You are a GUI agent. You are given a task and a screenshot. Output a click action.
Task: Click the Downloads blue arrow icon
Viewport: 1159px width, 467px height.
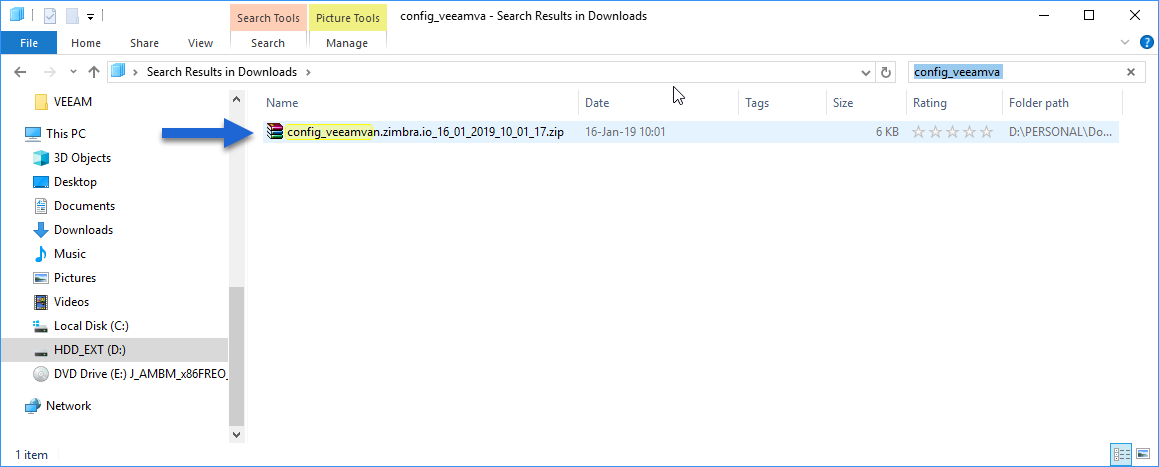[41, 230]
